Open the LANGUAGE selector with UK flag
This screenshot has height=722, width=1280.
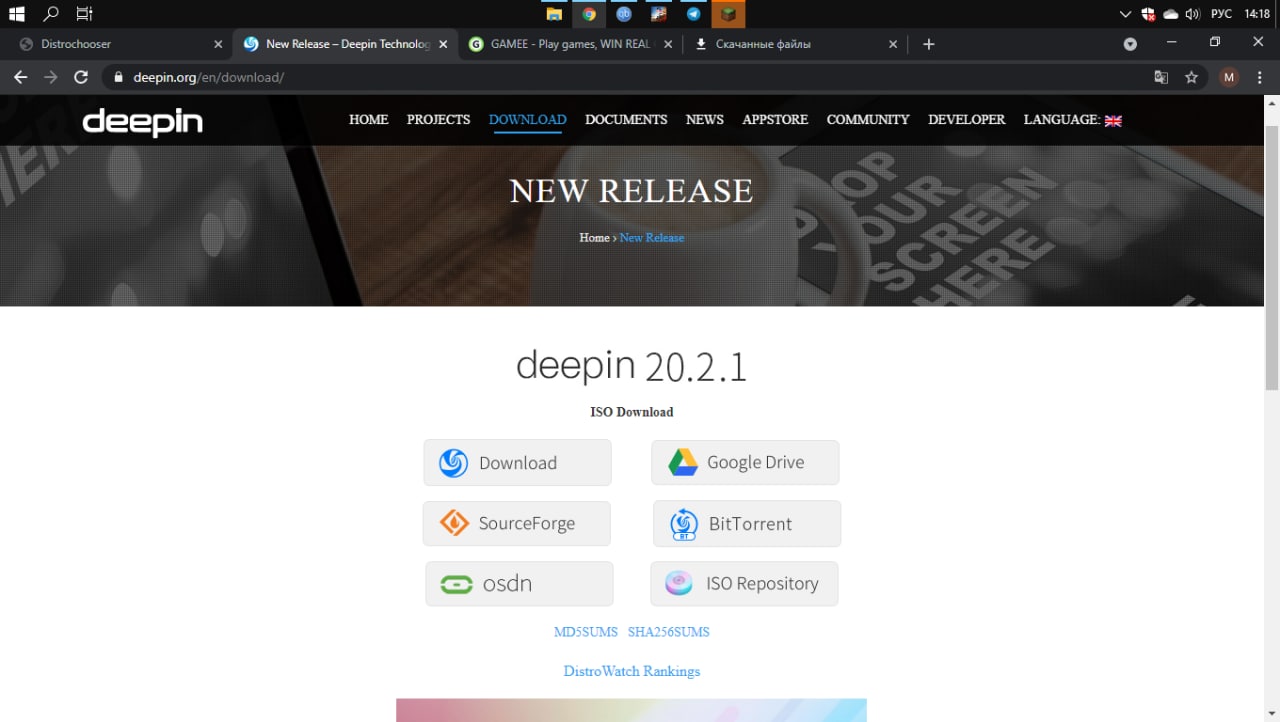point(1072,119)
